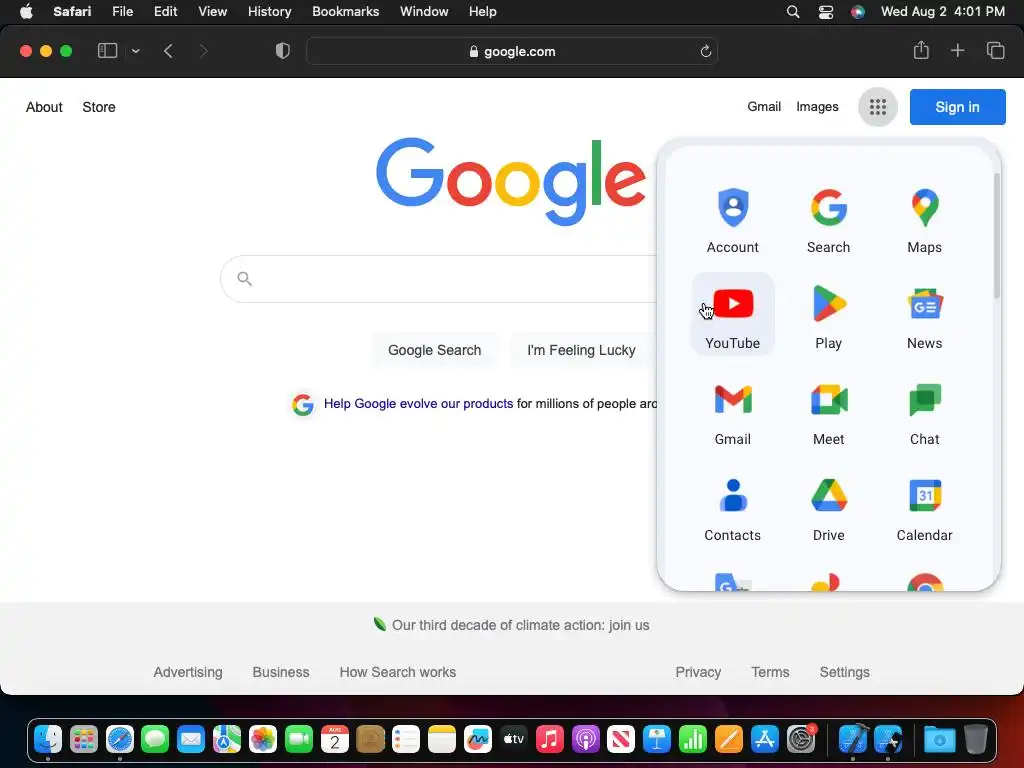This screenshot has height=768, width=1024.
Task: Open the View menu
Action: [x=212, y=11]
